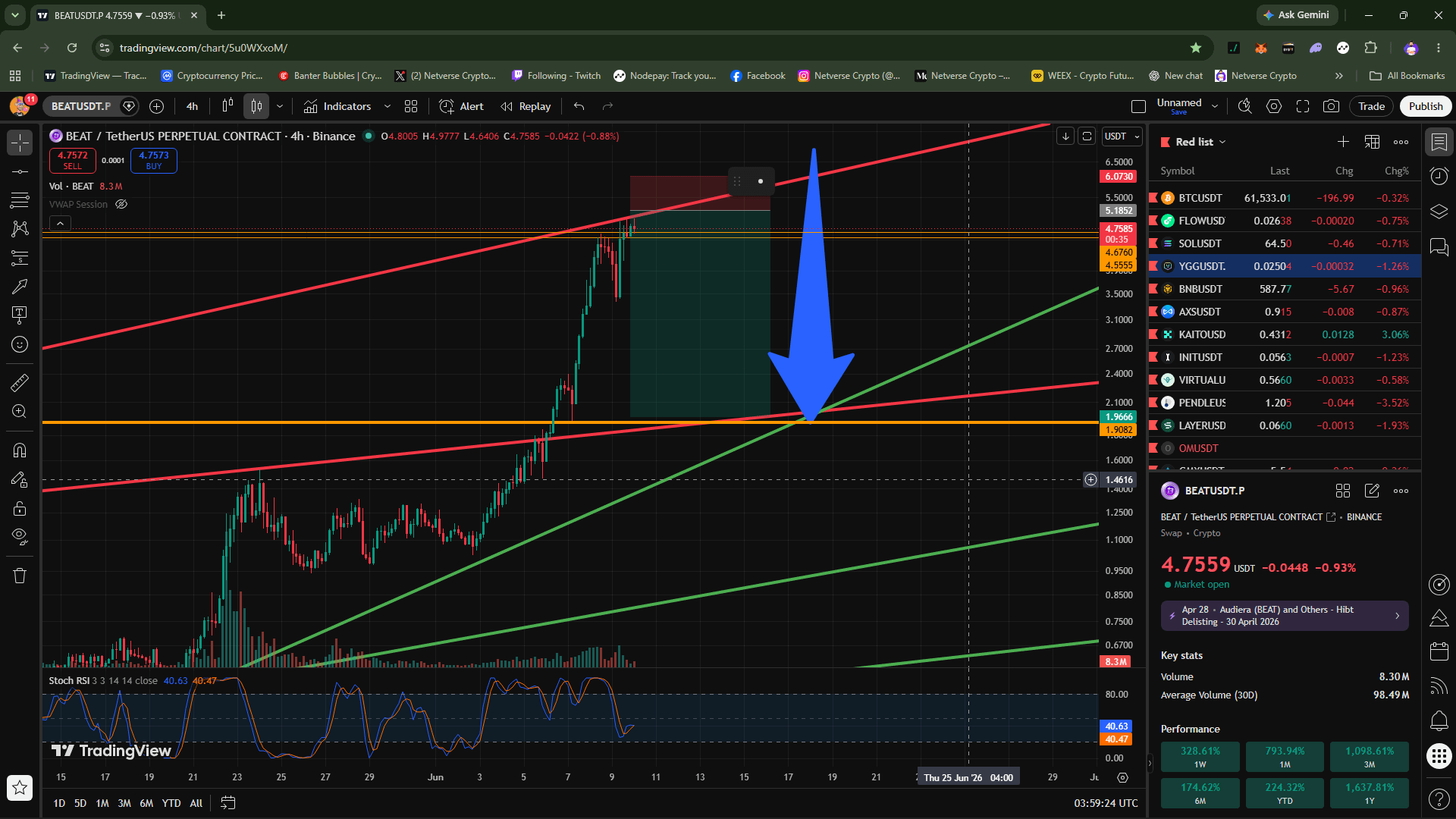Show hidden bookmarks overflow
Screen dimensions: 1456x819
click(1339, 76)
